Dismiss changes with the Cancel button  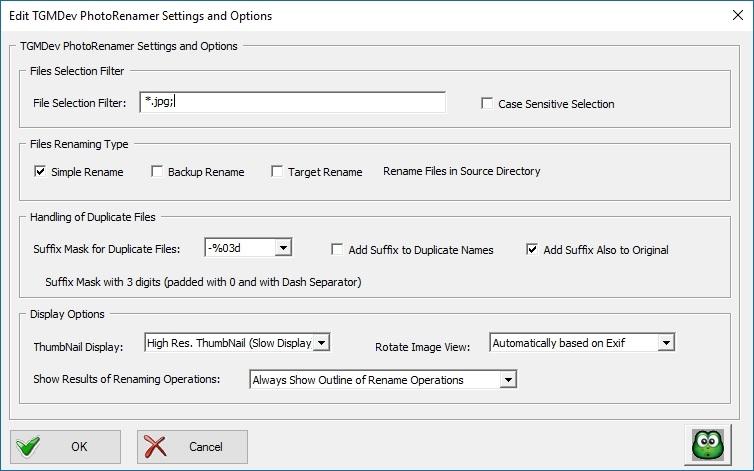(x=192, y=446)
